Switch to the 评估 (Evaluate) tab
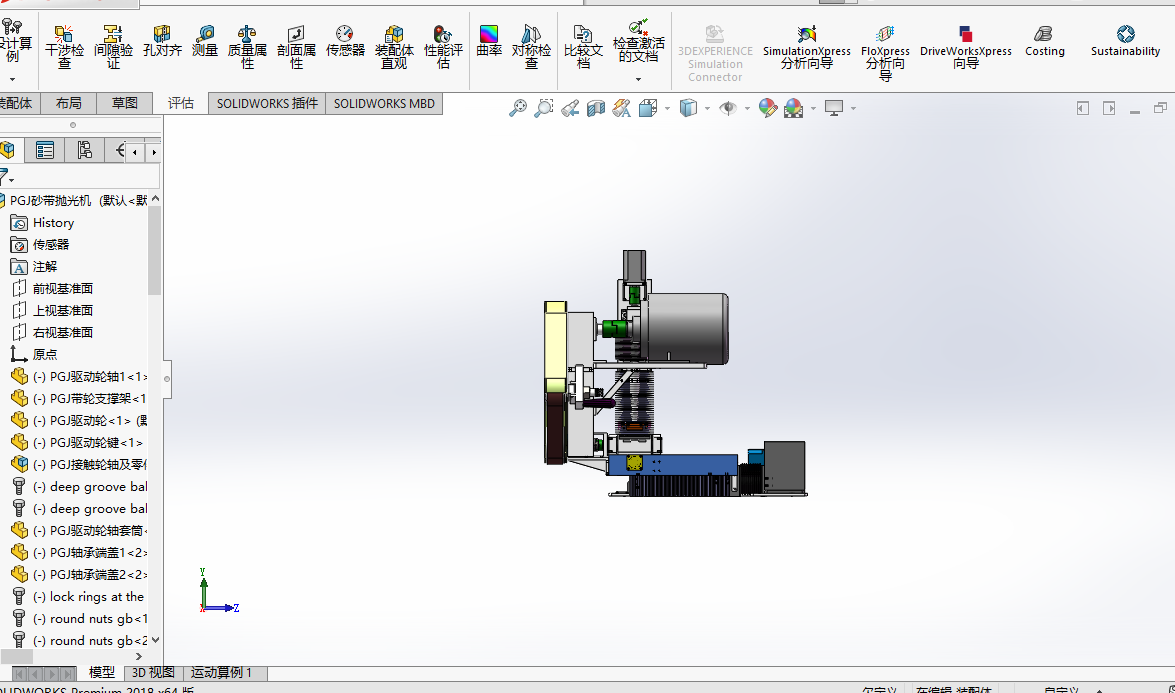 pos(181,103)
